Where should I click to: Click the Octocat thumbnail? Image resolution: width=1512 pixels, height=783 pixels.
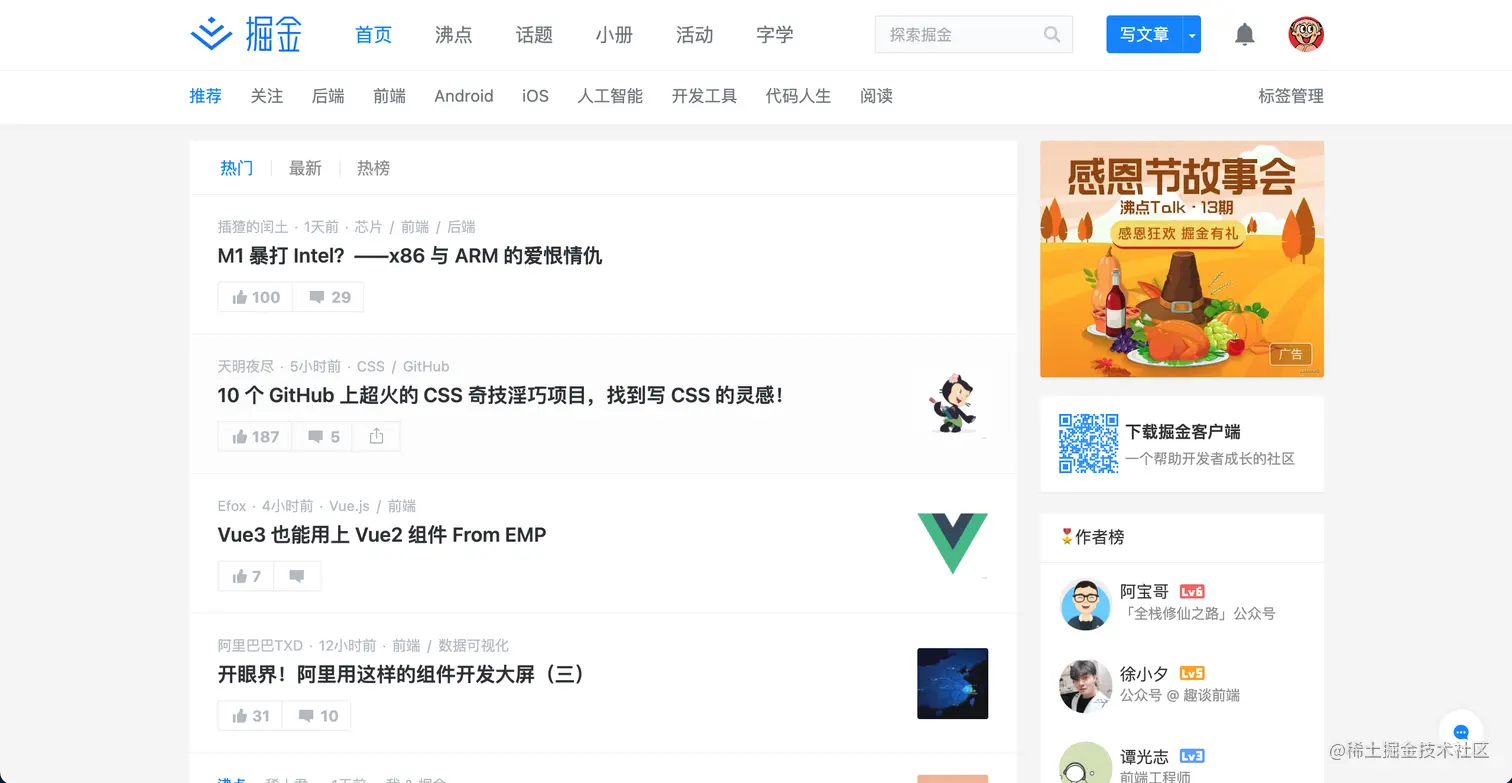click(x=952, y=404)
